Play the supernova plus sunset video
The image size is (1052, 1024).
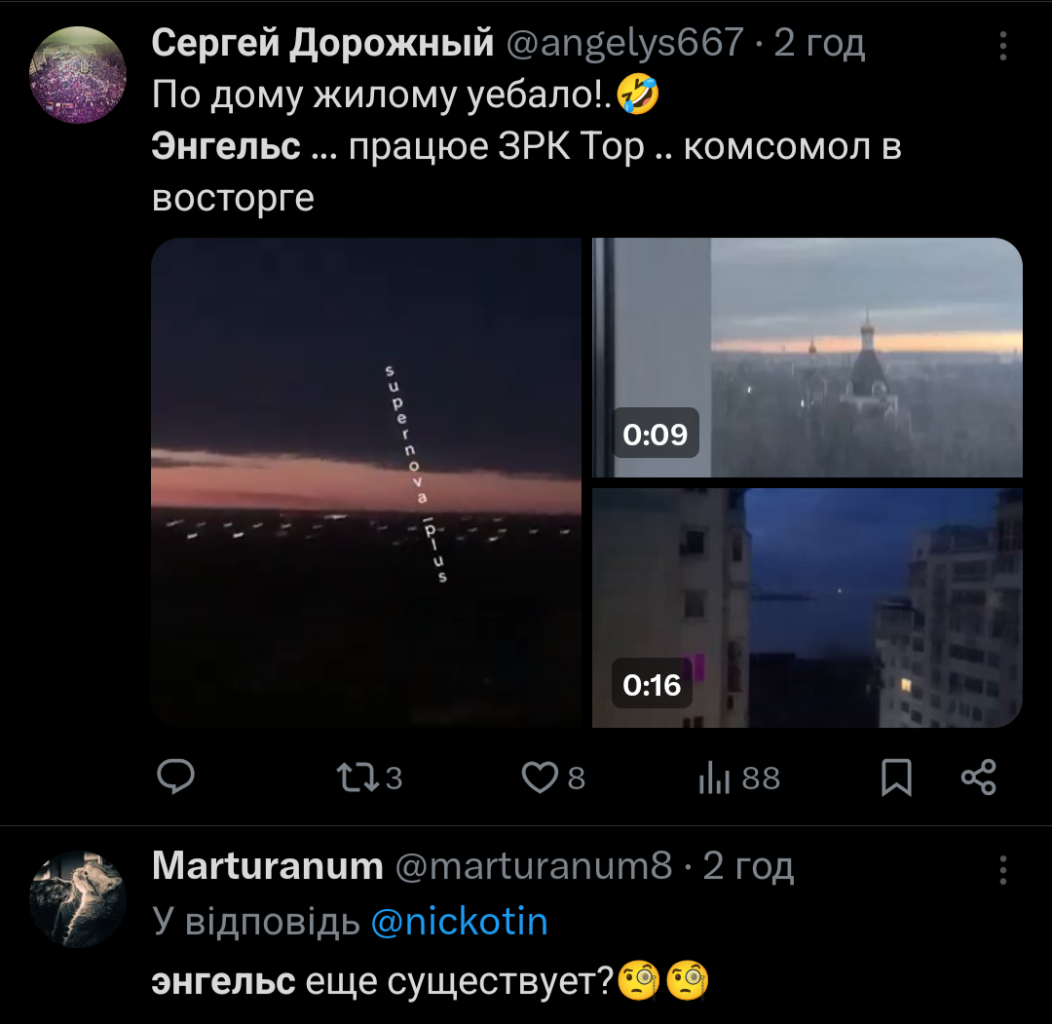(x=366, y=482)
